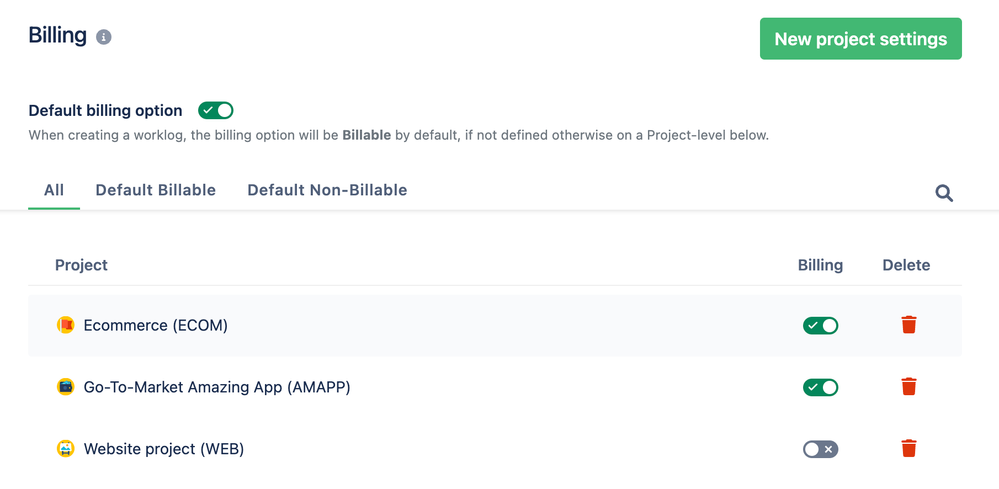Open the Default Non-Billable tab

(327, 190)
